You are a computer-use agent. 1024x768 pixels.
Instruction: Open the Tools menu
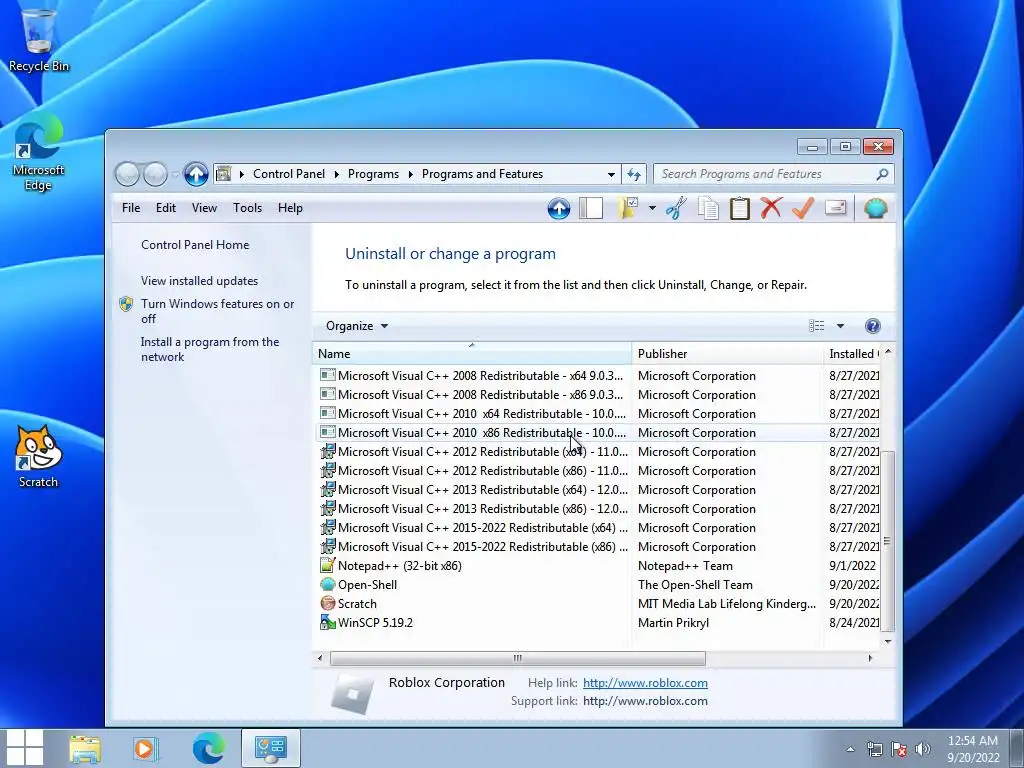click(x=248, y=208)
